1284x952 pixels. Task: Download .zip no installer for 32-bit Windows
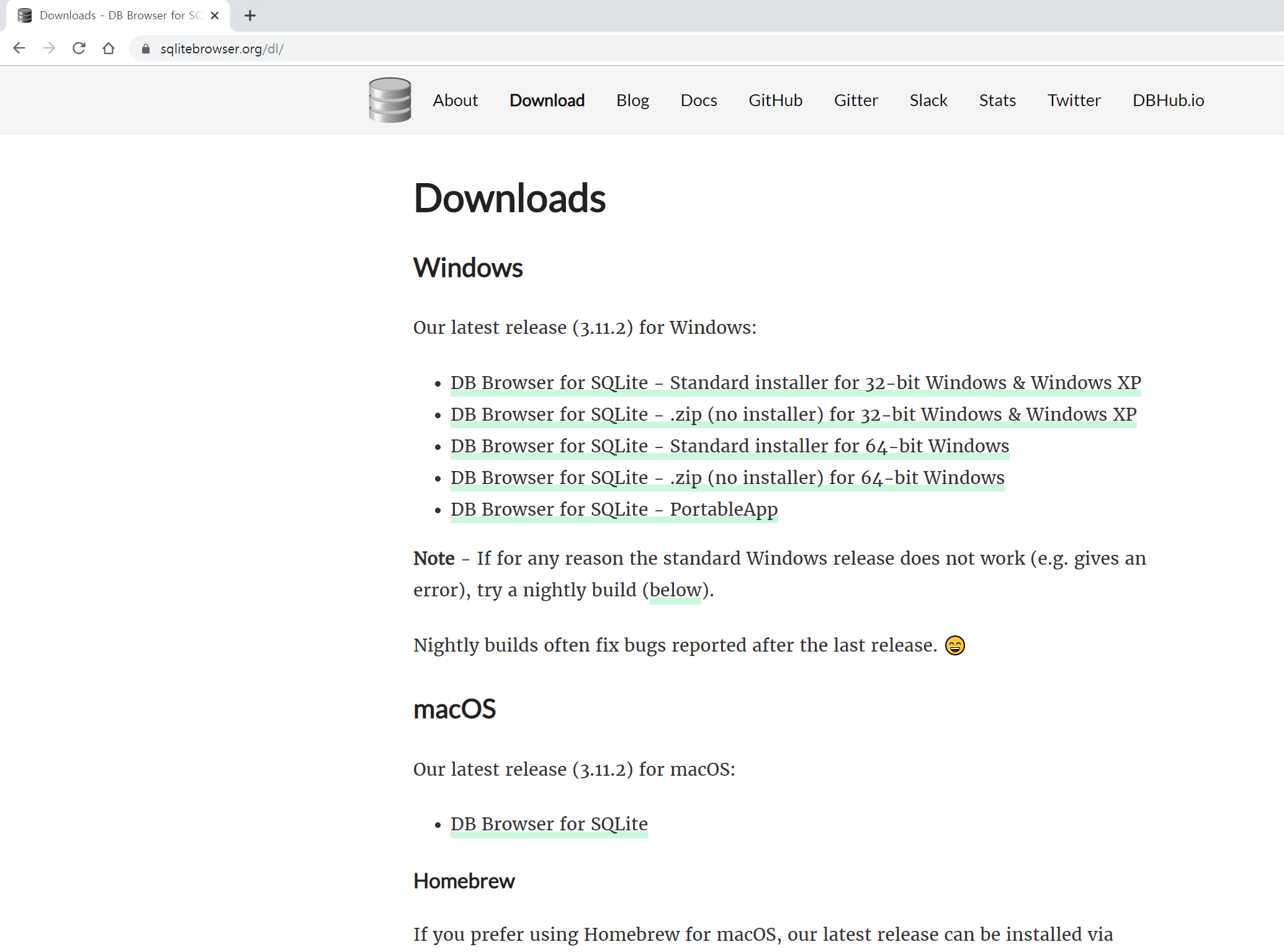[793, 414]
